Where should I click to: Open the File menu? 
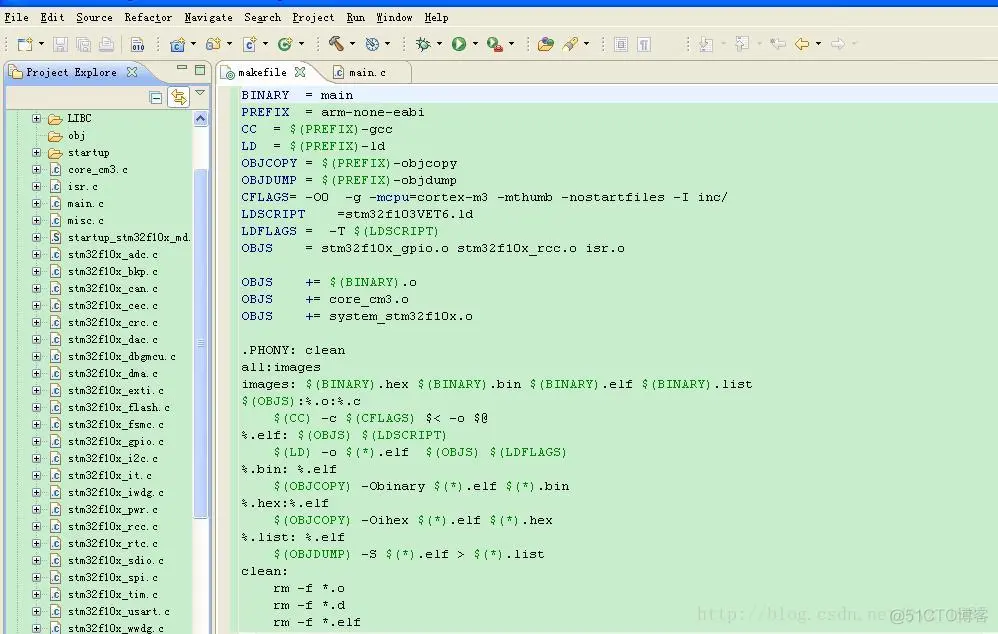[17, 17]
